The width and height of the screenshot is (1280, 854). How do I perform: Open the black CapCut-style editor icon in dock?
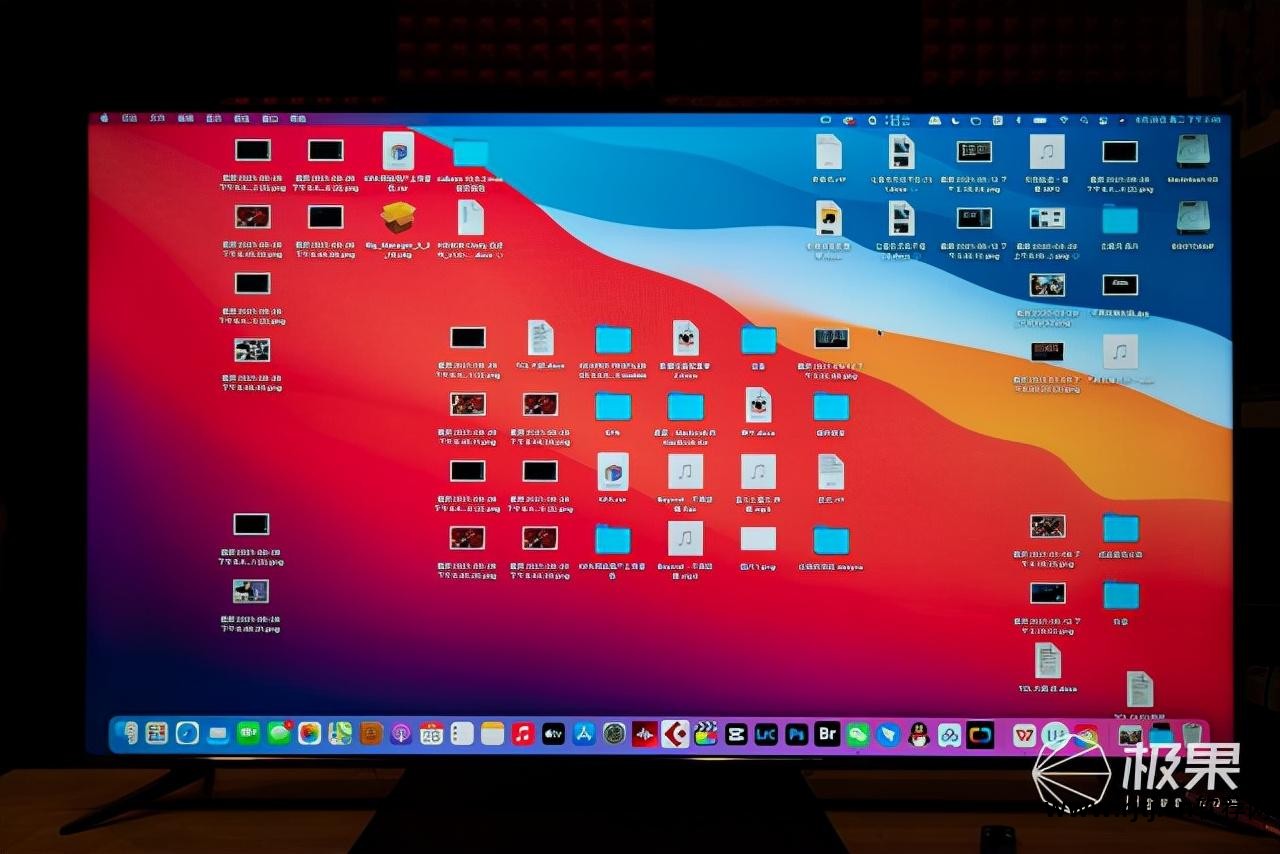click(x=736, y=734)
